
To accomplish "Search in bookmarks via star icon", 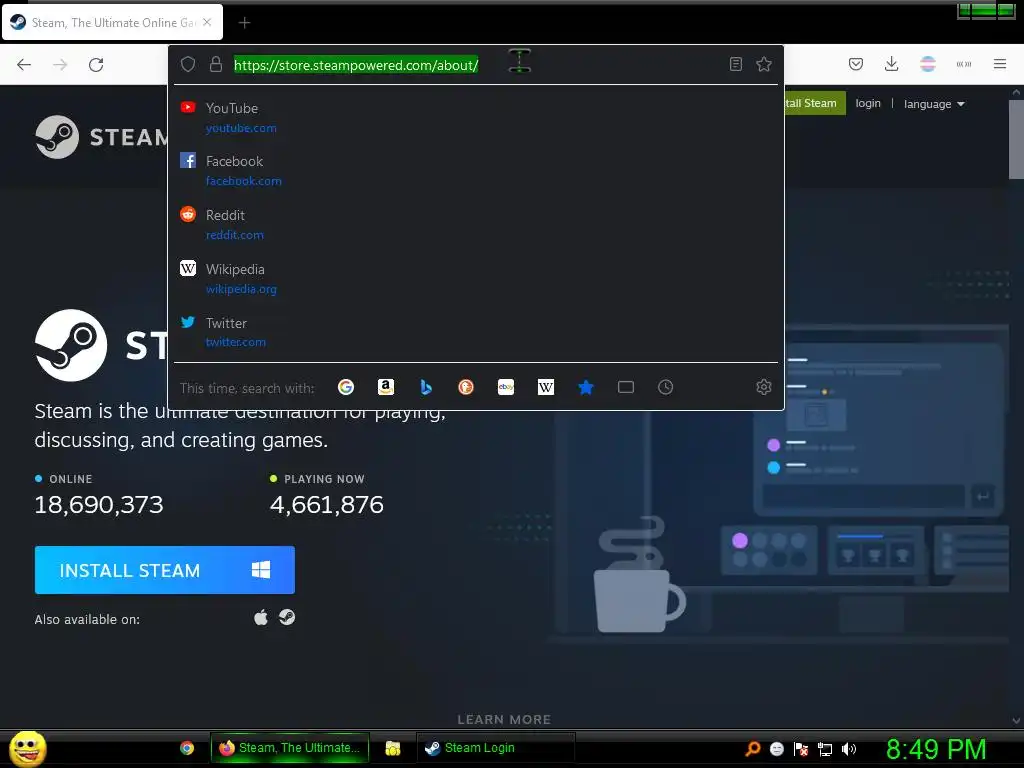I will pos(586,387).
